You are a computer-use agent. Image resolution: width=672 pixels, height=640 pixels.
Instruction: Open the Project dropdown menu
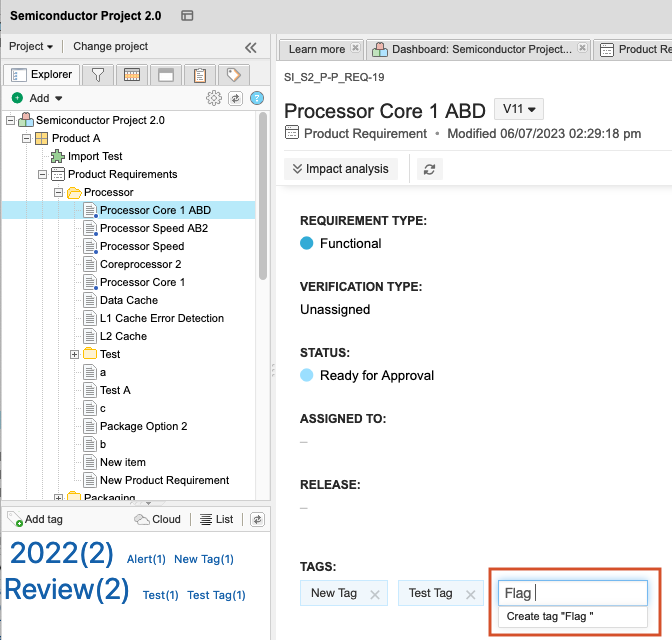point(31,47)
